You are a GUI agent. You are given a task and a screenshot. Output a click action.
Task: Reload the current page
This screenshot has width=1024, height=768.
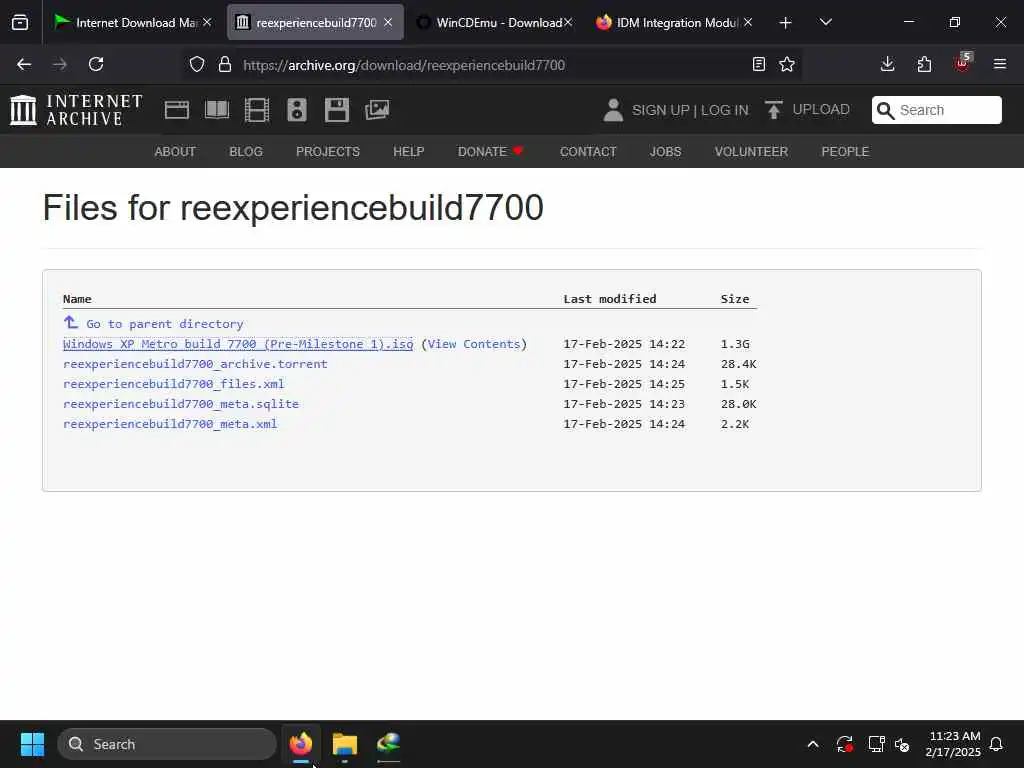tap(96, 64)
